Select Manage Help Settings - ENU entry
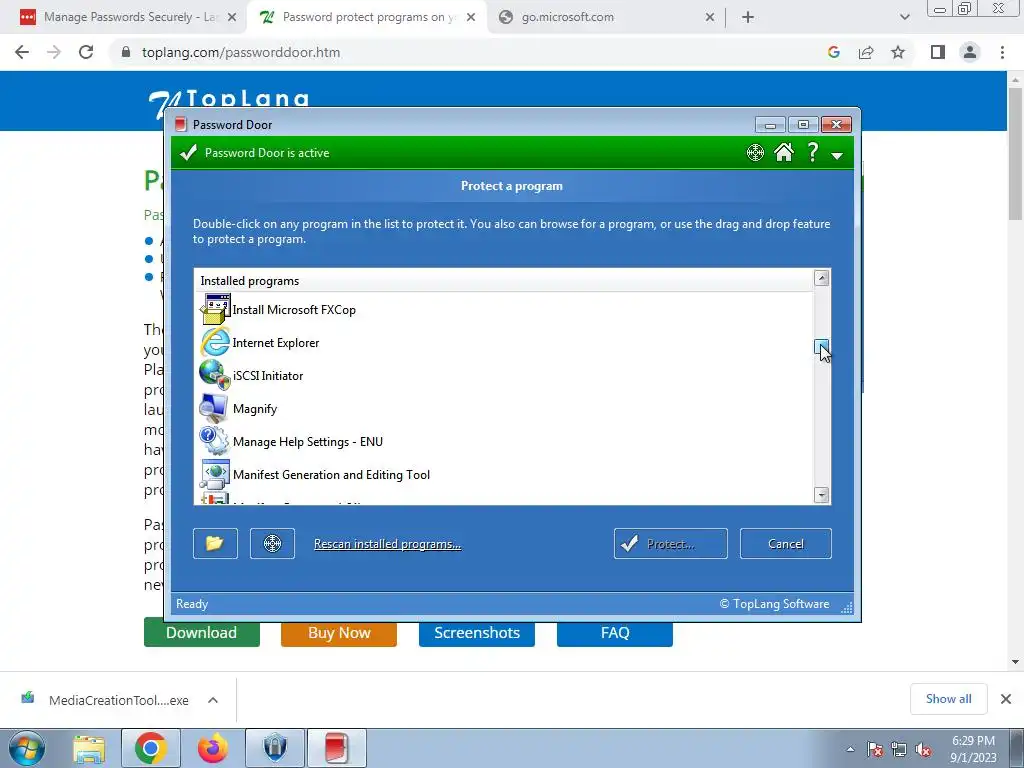The height and width of the screenshot is (768, 1024). 504,441
